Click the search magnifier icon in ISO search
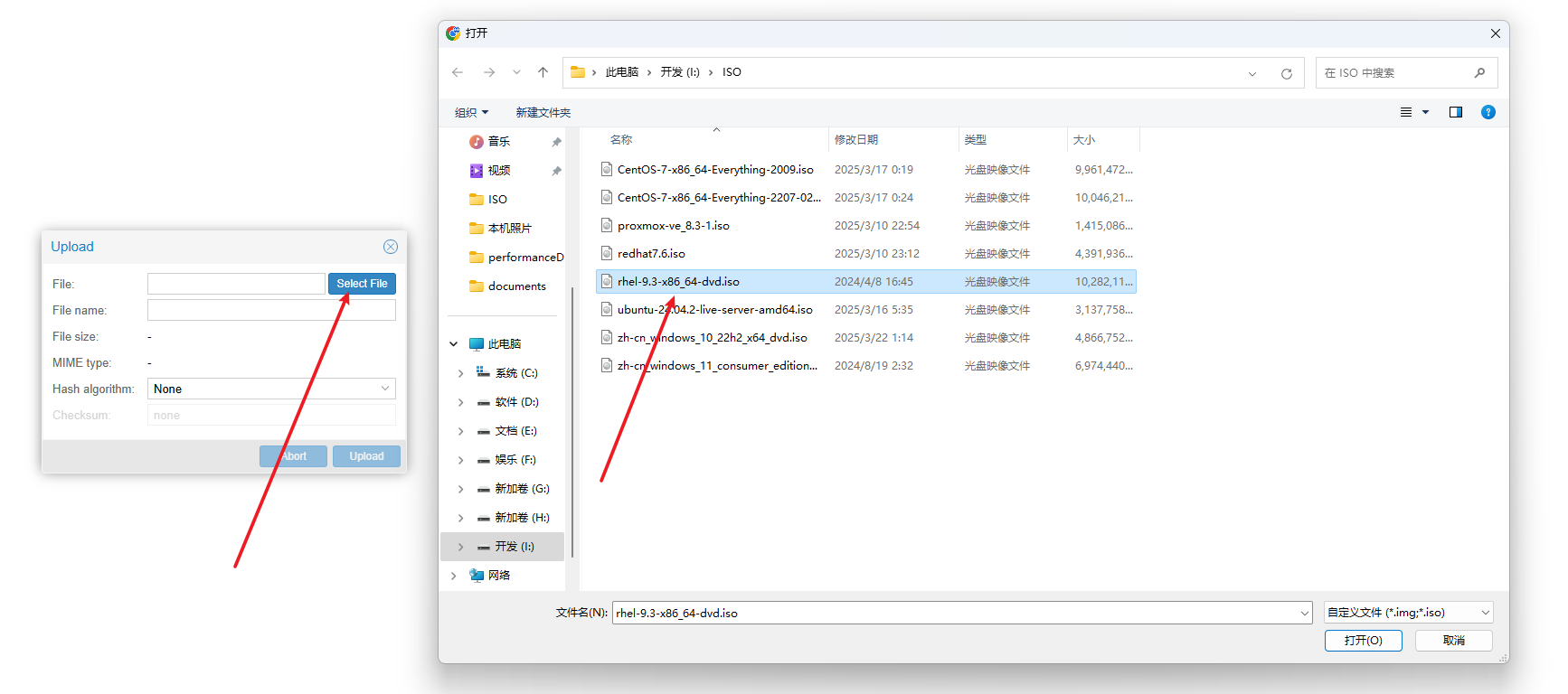Image resolution: width=1568 pixels, height=694 pixels. pos(1479,72)
